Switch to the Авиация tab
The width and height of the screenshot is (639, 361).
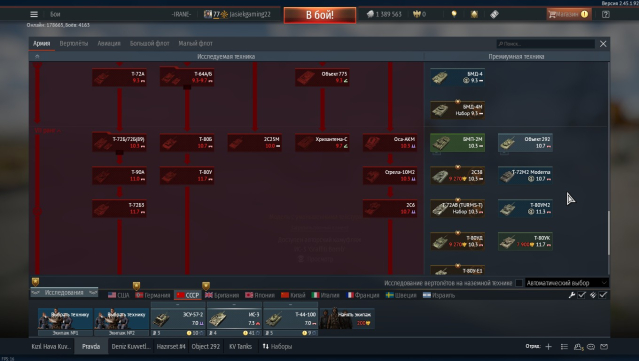[109, 43]
